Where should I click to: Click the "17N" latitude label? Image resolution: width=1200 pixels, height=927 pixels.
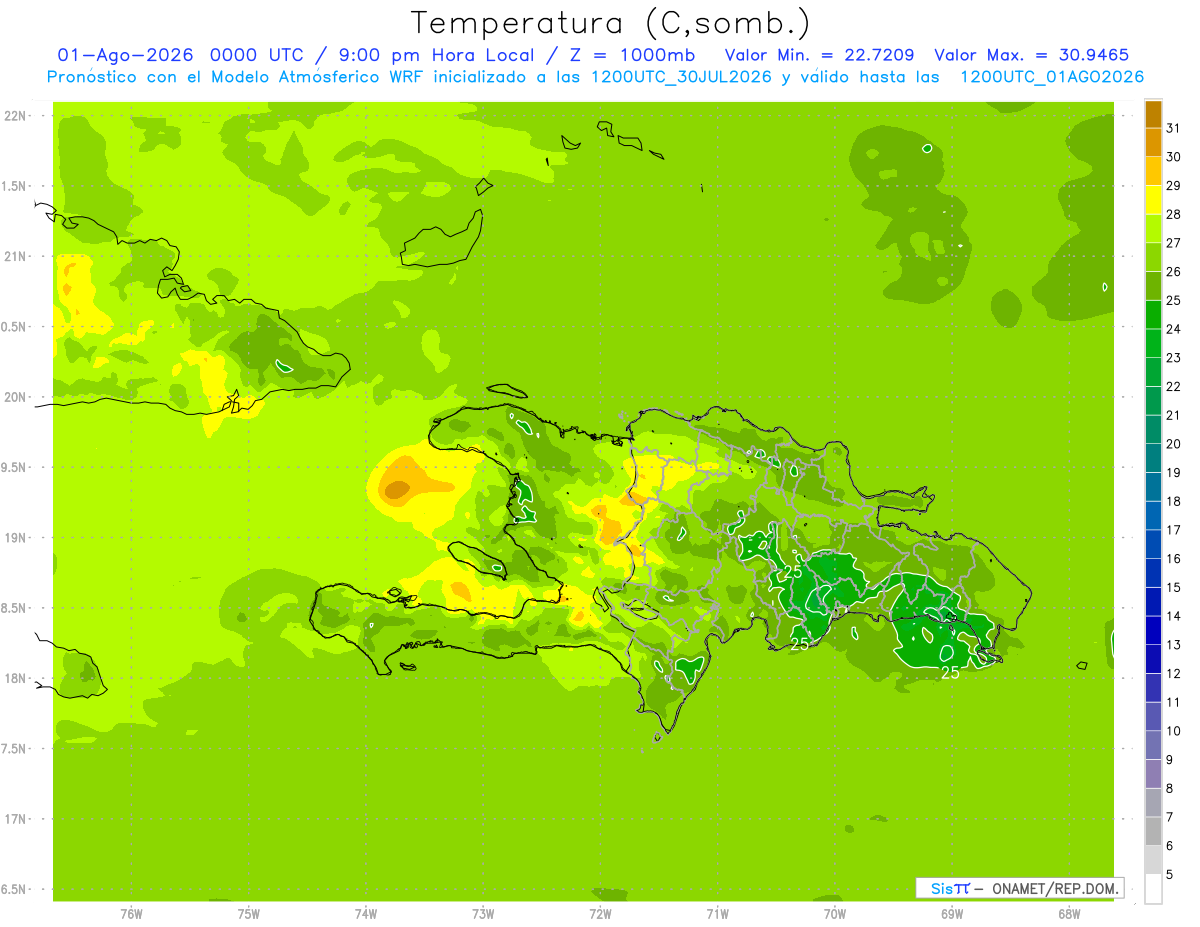coord(14,820)
